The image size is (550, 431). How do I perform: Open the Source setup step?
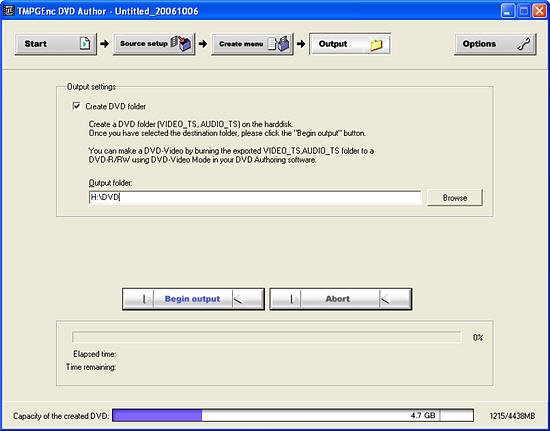click(x=154, y=44)
